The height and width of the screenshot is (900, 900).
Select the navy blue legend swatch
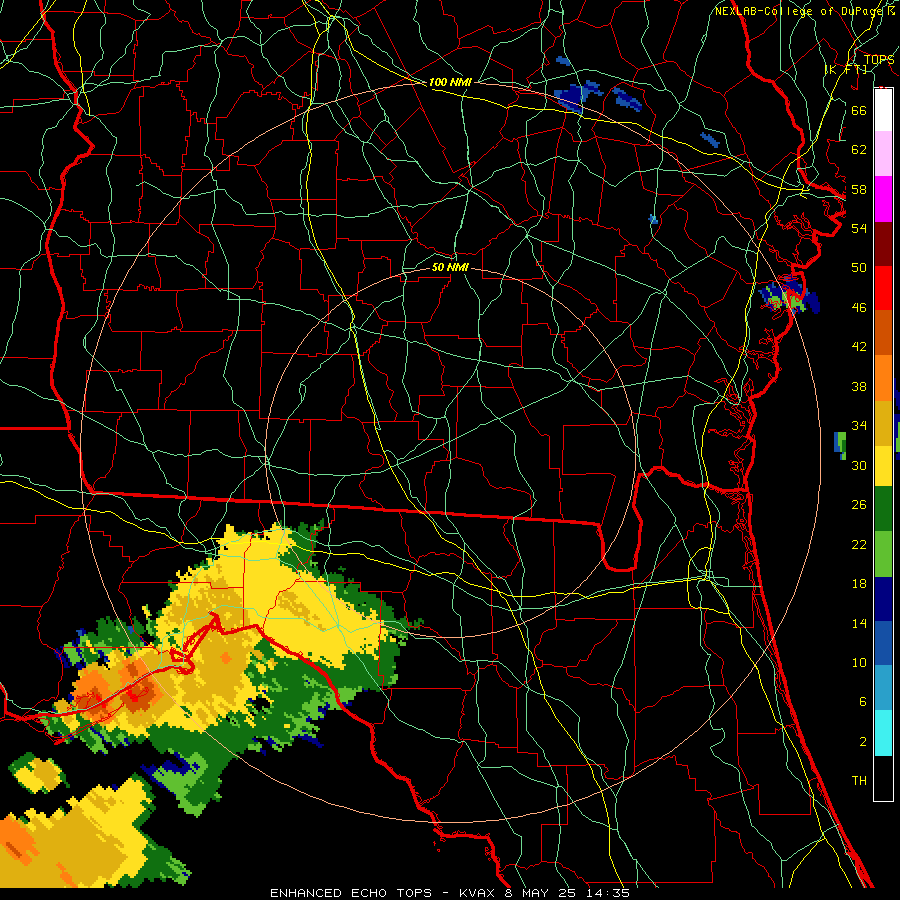[x=883, y=599]
